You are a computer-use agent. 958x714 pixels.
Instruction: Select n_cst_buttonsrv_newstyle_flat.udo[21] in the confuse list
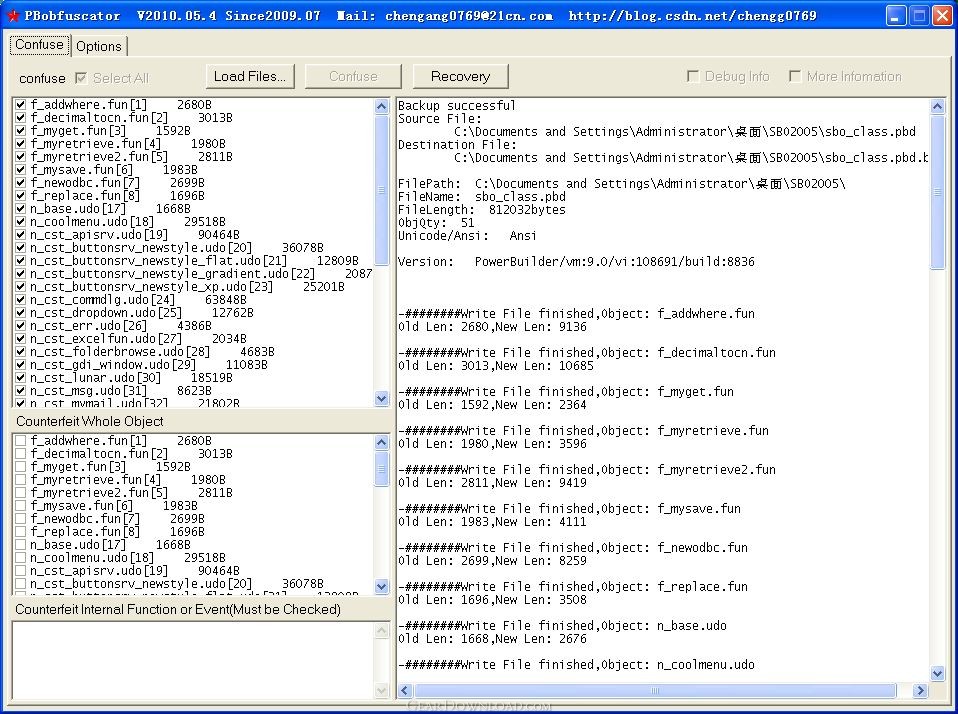click(194, 261)
